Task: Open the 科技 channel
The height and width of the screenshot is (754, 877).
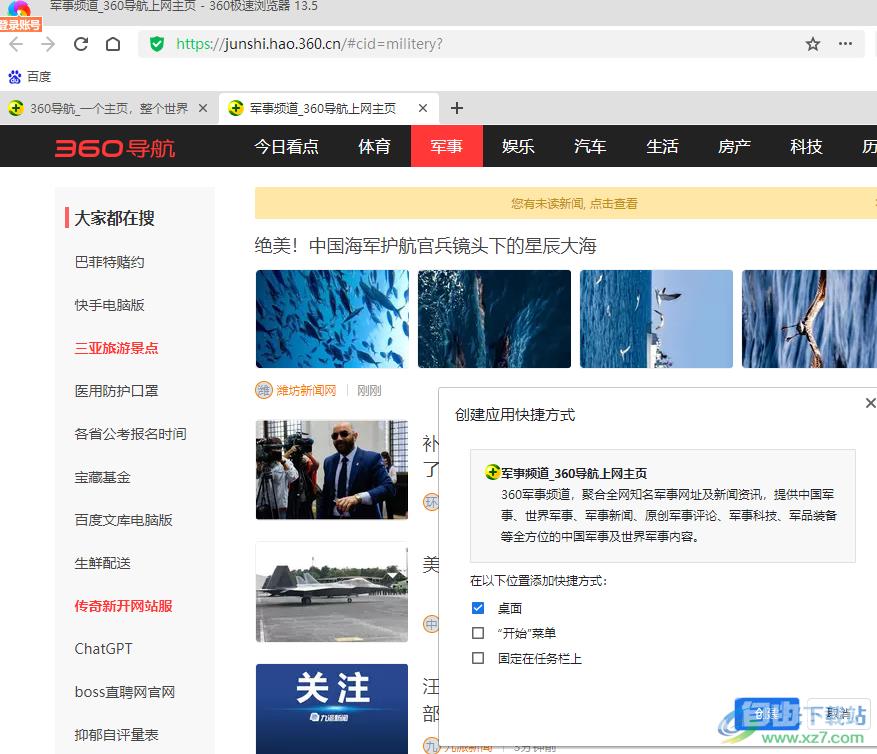Action: tap(806, 147)
